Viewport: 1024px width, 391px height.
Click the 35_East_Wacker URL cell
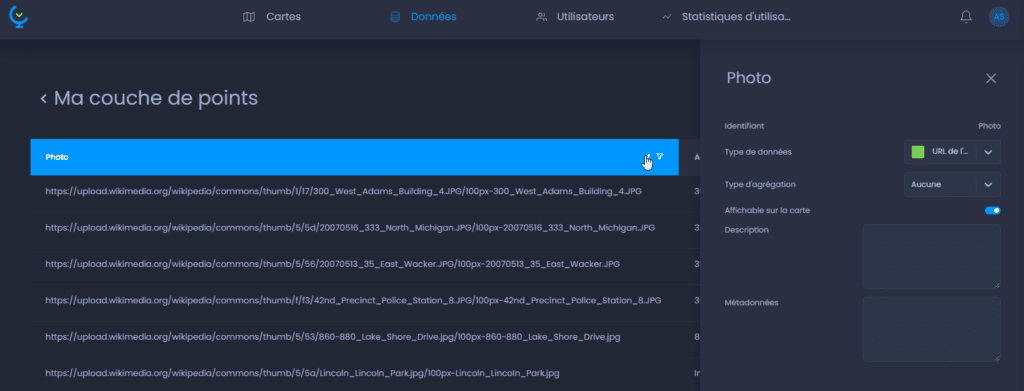(332, 264)
